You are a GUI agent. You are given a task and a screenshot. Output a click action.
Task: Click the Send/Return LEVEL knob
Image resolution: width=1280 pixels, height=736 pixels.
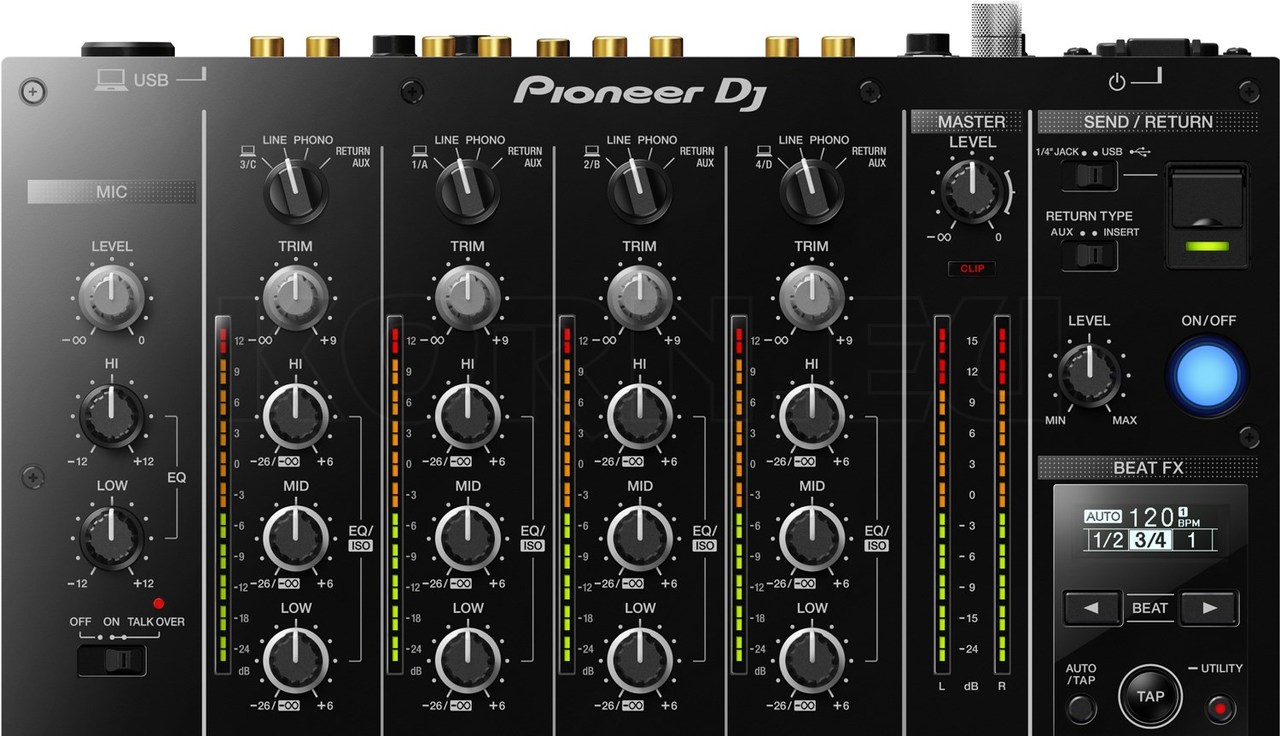pyautogui.click(x=1088, y=373)
